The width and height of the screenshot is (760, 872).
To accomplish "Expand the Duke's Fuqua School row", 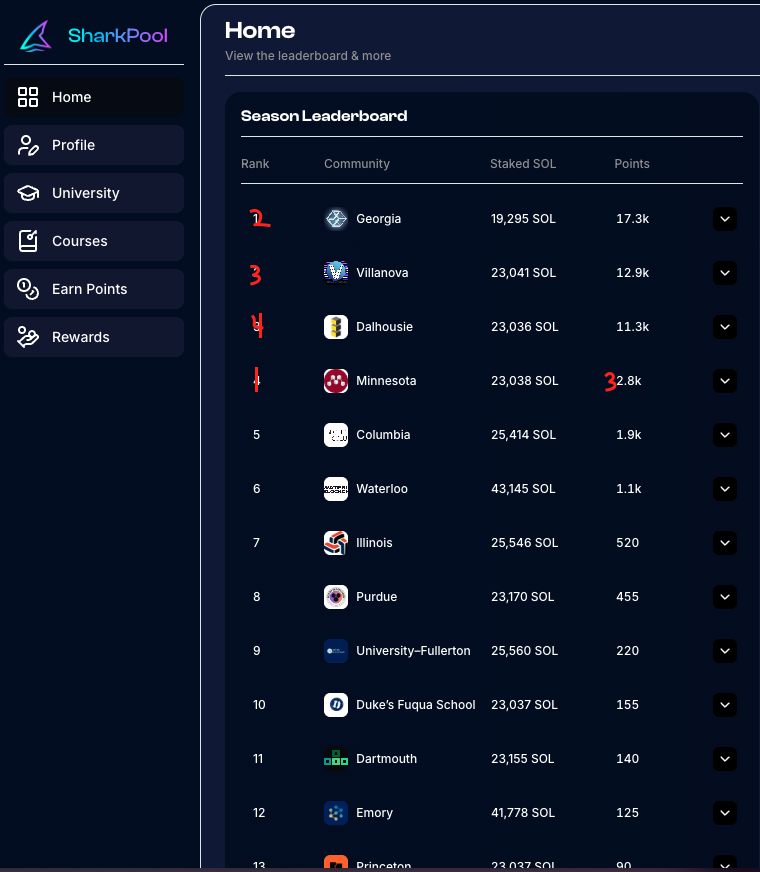I will coord(725,705).
